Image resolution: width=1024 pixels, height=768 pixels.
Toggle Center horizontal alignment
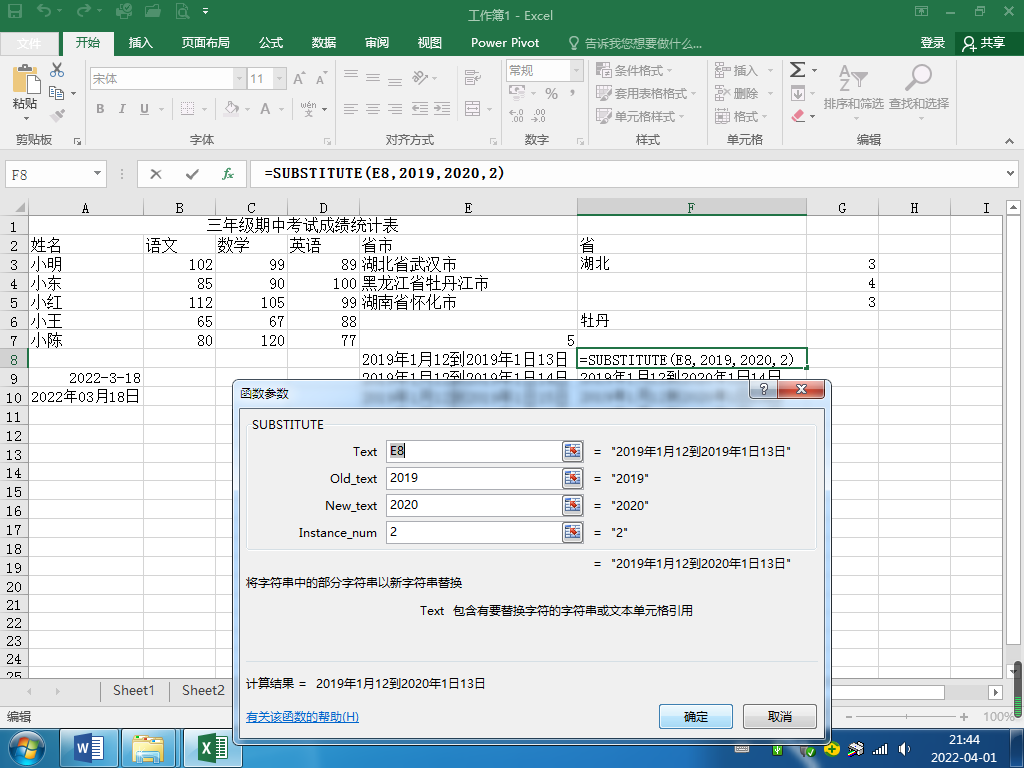click(373, 108)
